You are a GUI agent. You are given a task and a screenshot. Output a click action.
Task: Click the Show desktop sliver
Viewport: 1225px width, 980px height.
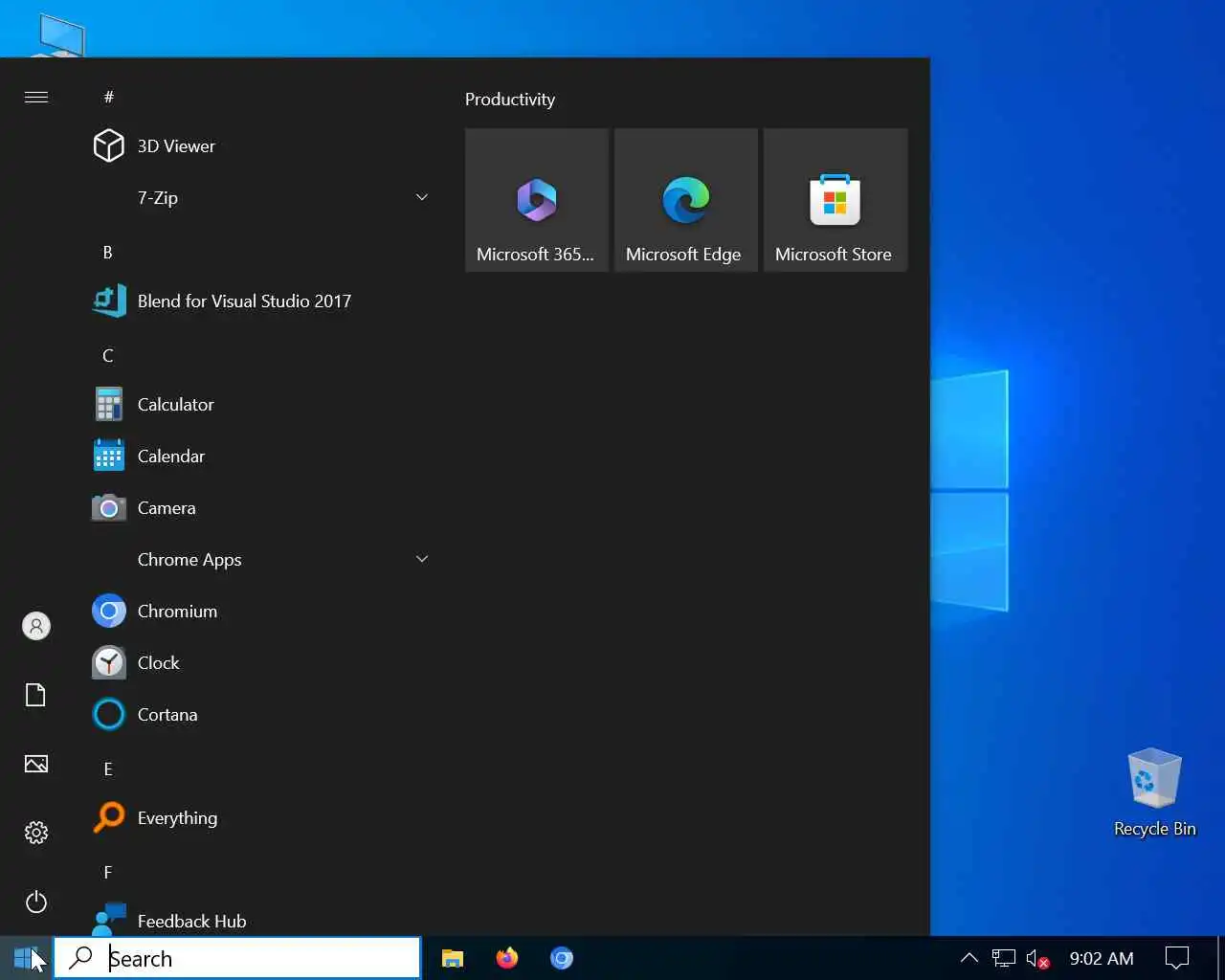point(1221,958)
